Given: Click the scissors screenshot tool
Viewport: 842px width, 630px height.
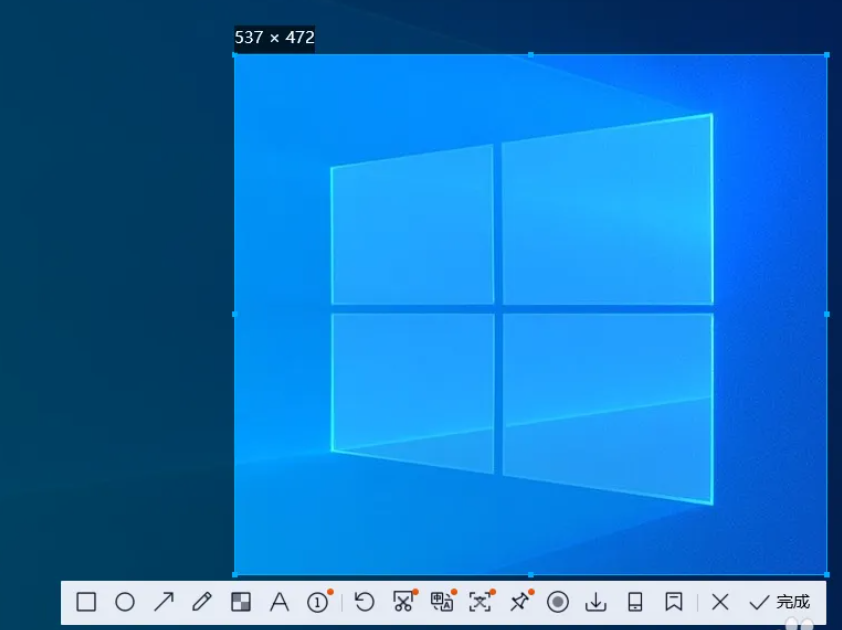Looking at the screenshot, I should click(403, 602).
